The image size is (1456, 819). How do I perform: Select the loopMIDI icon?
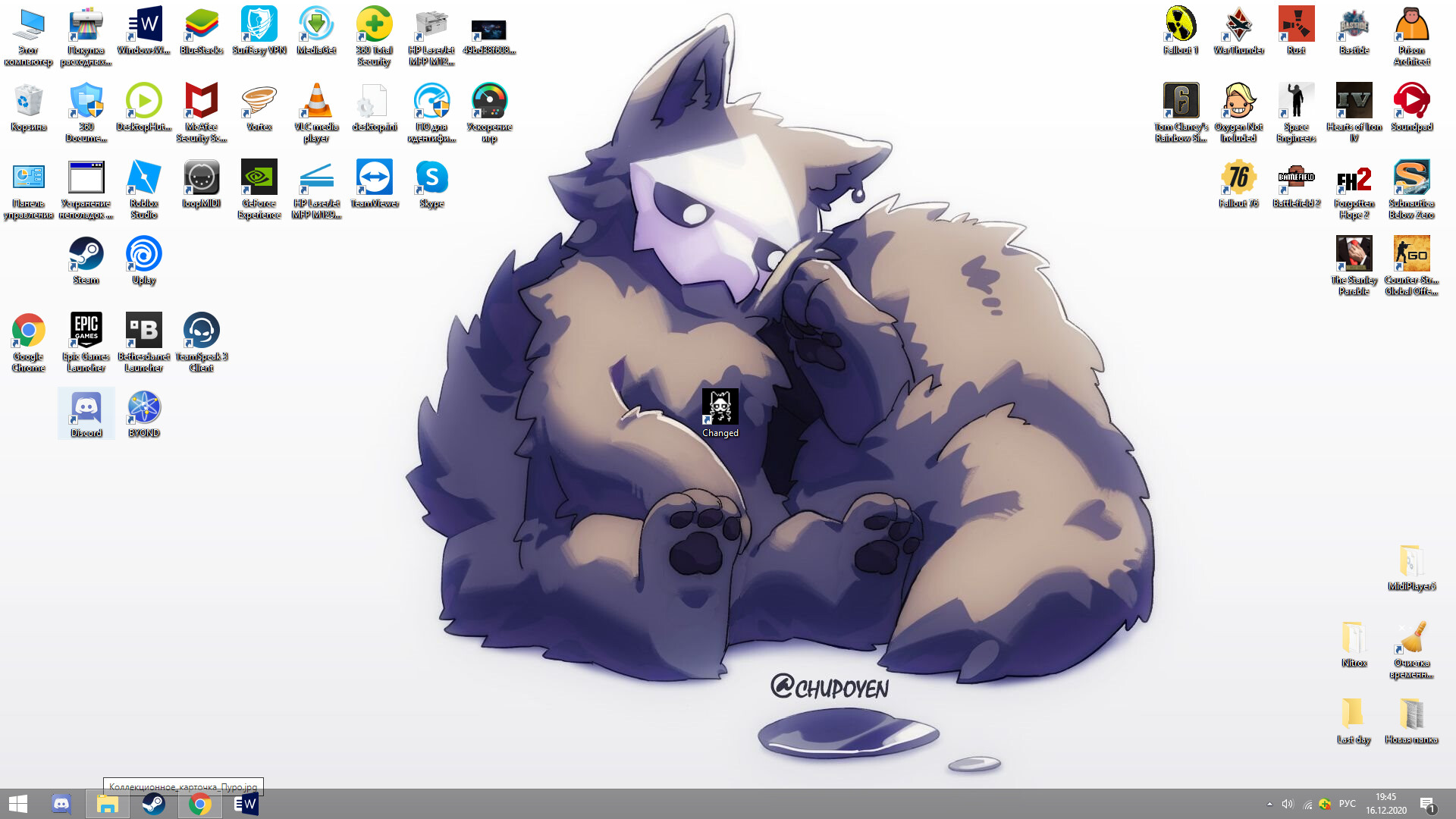pos(201,184)
